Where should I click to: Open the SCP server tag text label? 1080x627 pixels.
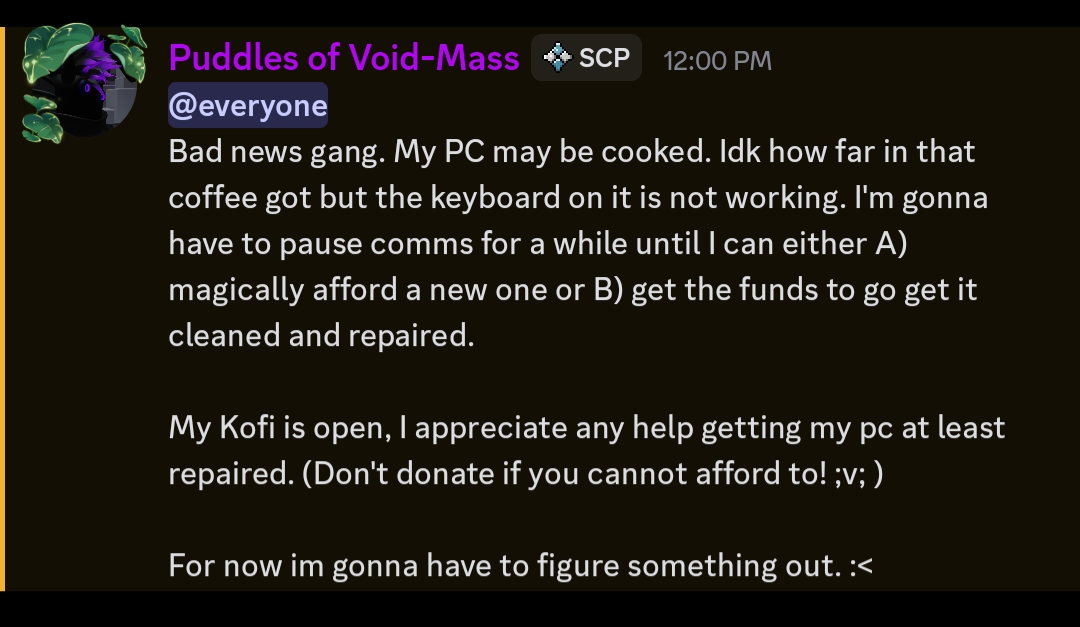click(x=604, y=58)
